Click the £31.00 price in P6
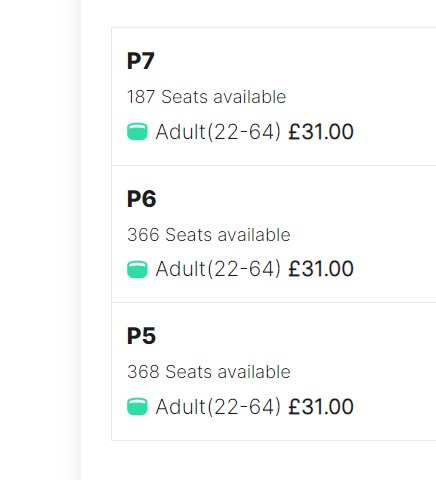 click(x=321, y=269)
